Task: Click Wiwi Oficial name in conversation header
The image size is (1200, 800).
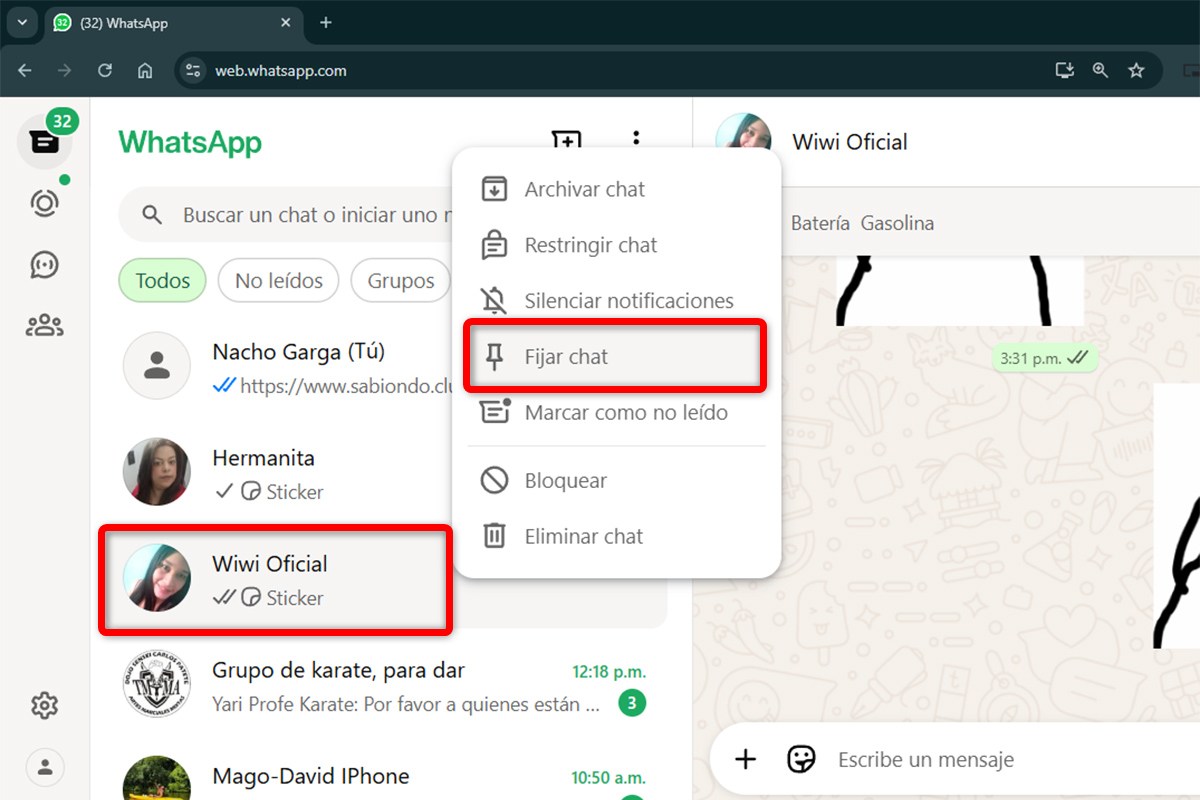Action: pos(850,142)
